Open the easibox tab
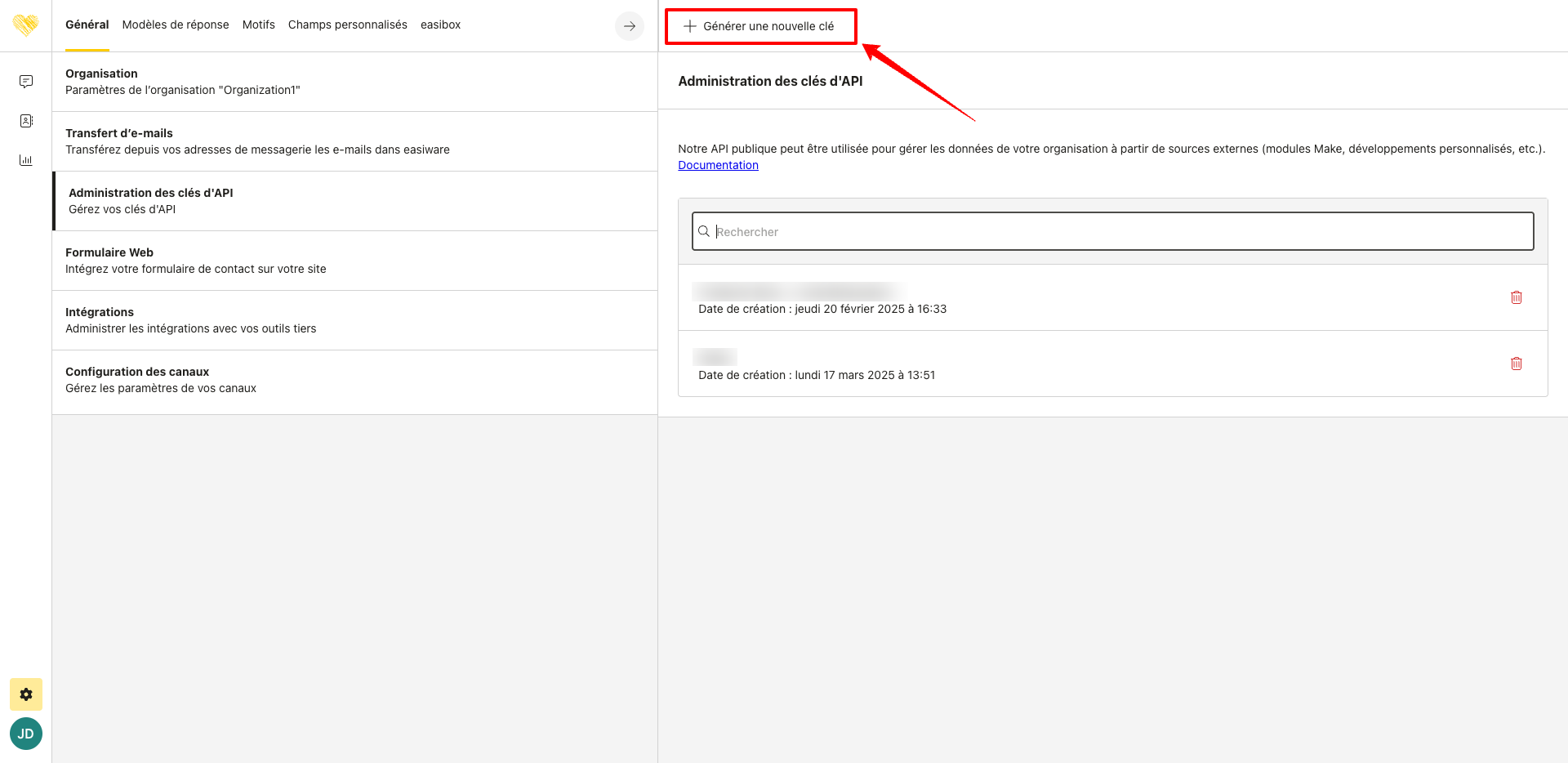The image size is (1568, 763). (x=440, y=25)
